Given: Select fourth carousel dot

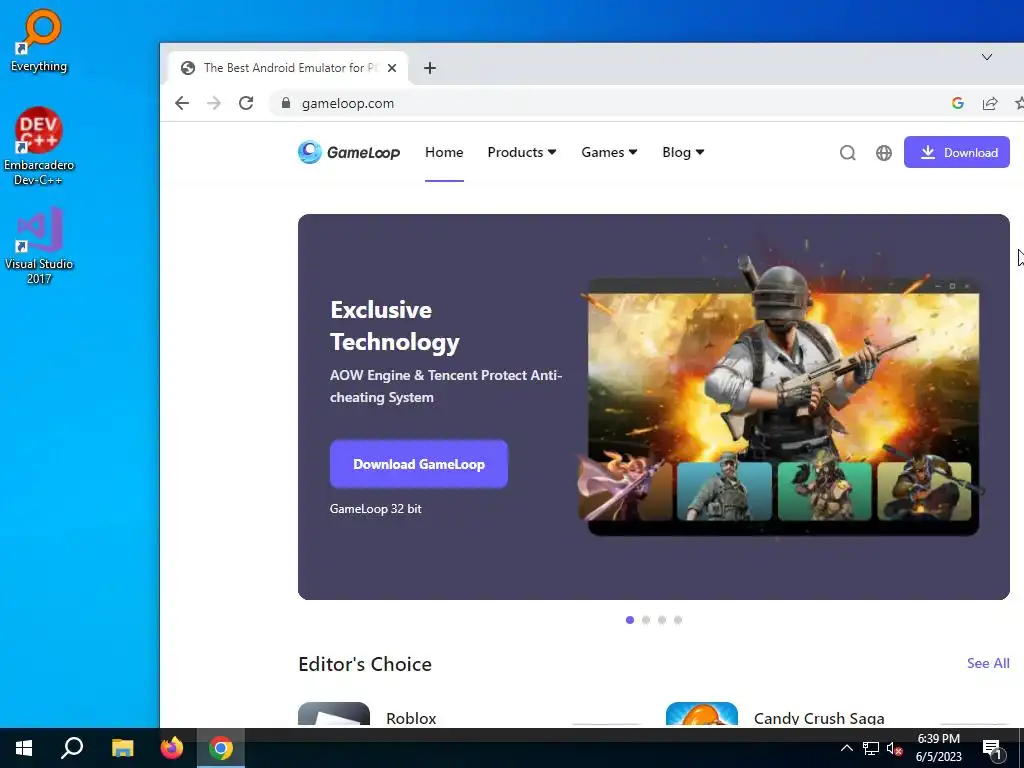Looking at the screenshot, I should point(678,620).
